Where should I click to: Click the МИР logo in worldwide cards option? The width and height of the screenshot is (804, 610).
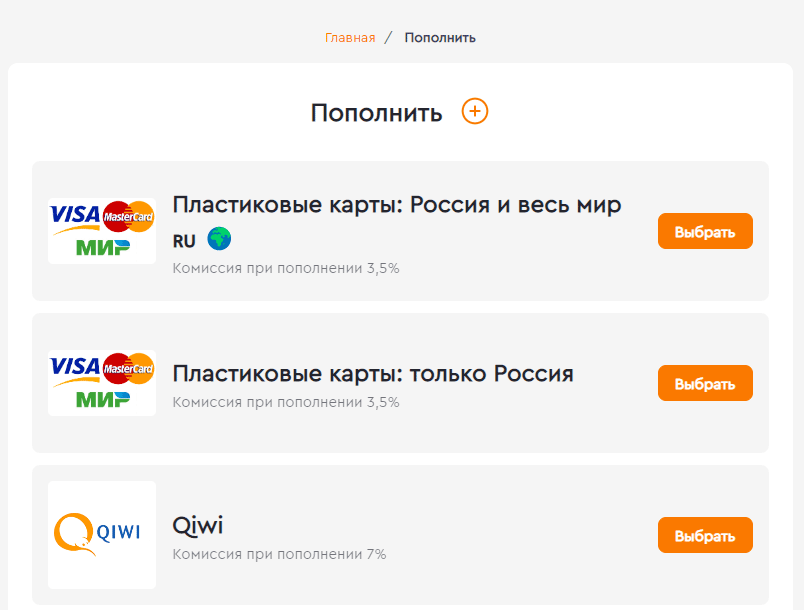pos(103,246)
